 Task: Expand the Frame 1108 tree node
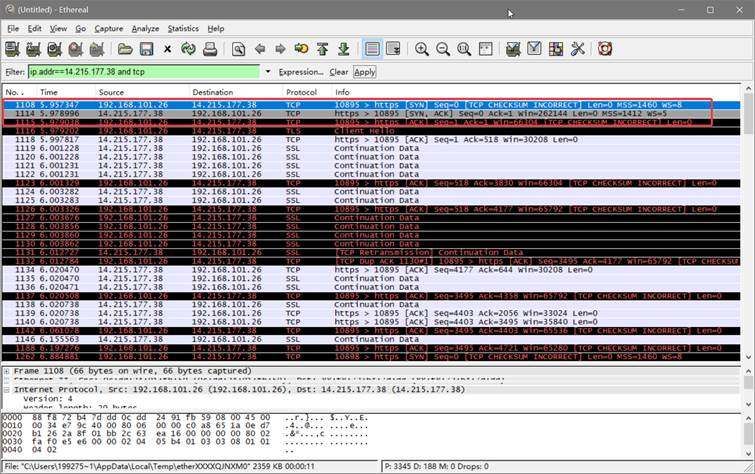point(7,371)
